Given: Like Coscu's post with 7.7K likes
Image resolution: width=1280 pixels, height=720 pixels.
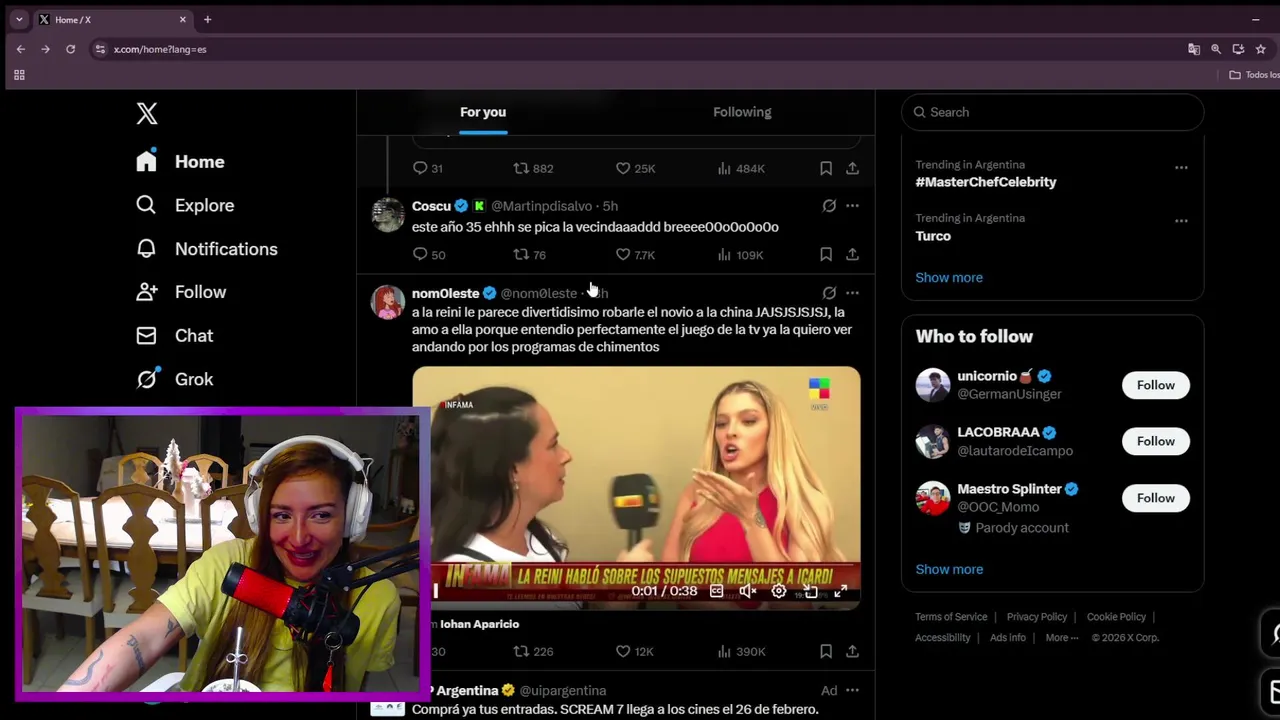Looking at the screenshot, I should click(x=635, y=255).
